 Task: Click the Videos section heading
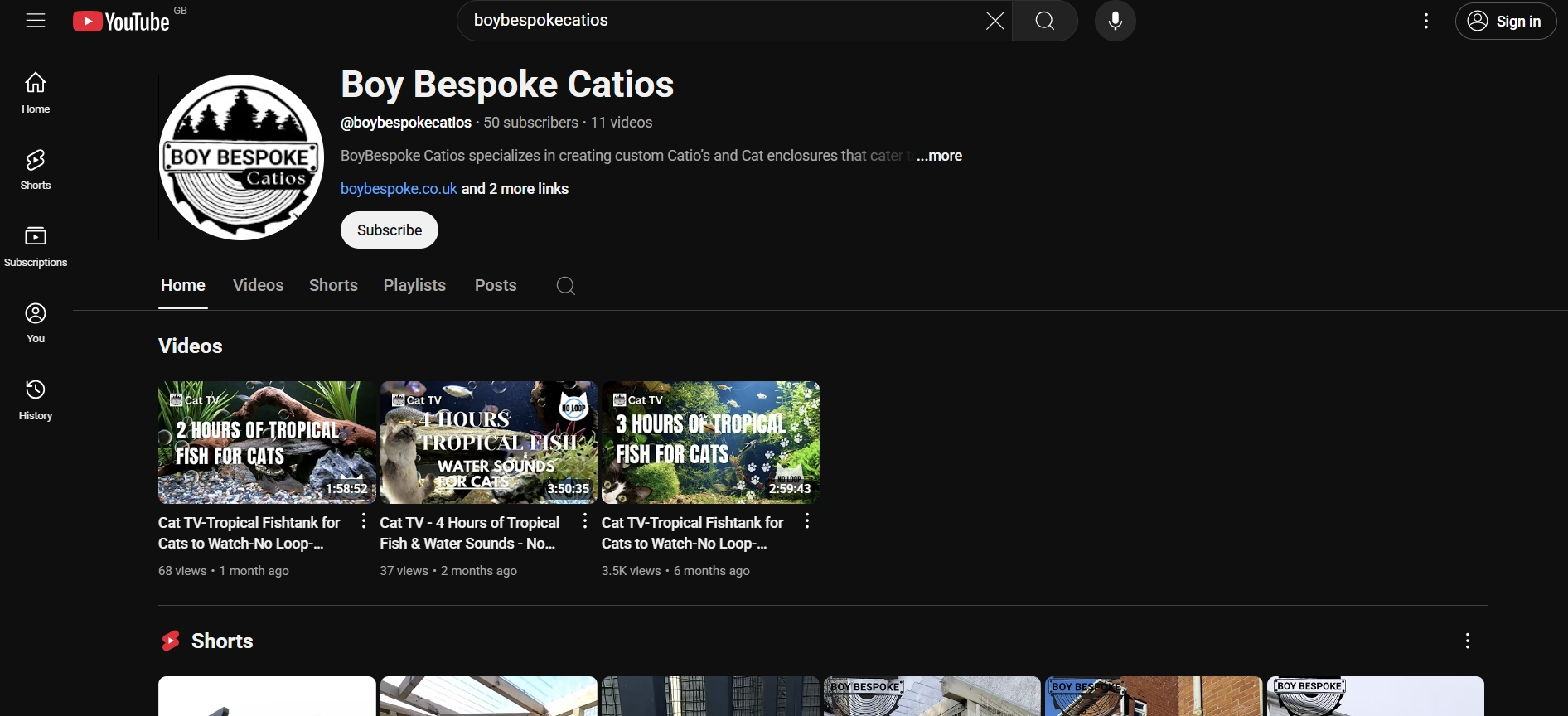(x=191, y=346)
